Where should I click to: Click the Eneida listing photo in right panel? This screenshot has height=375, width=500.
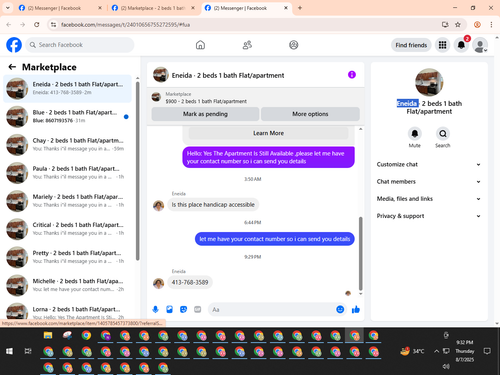pos(429,82)
